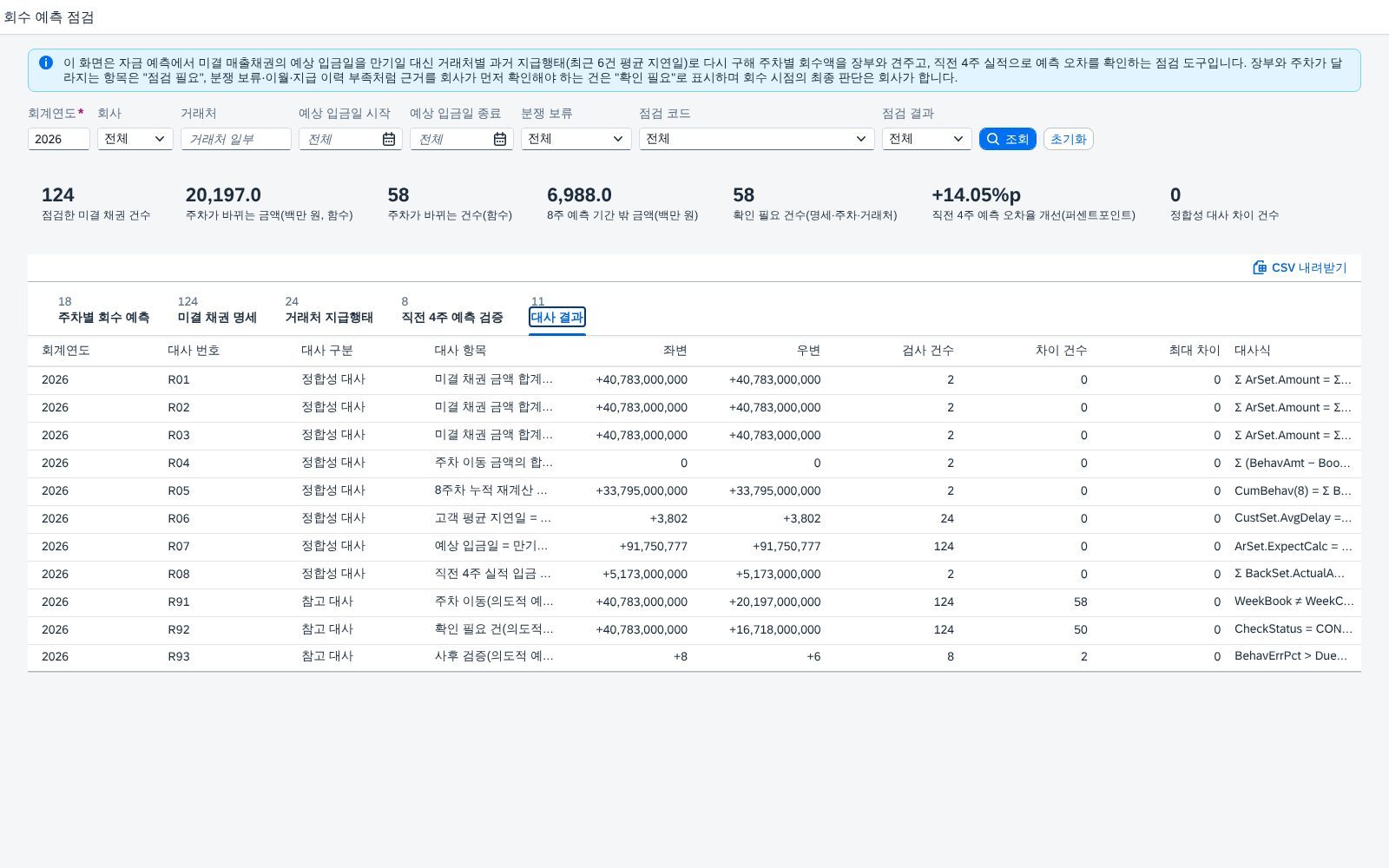Click the 차이 건수 column header

click(x=1061, y=350)
